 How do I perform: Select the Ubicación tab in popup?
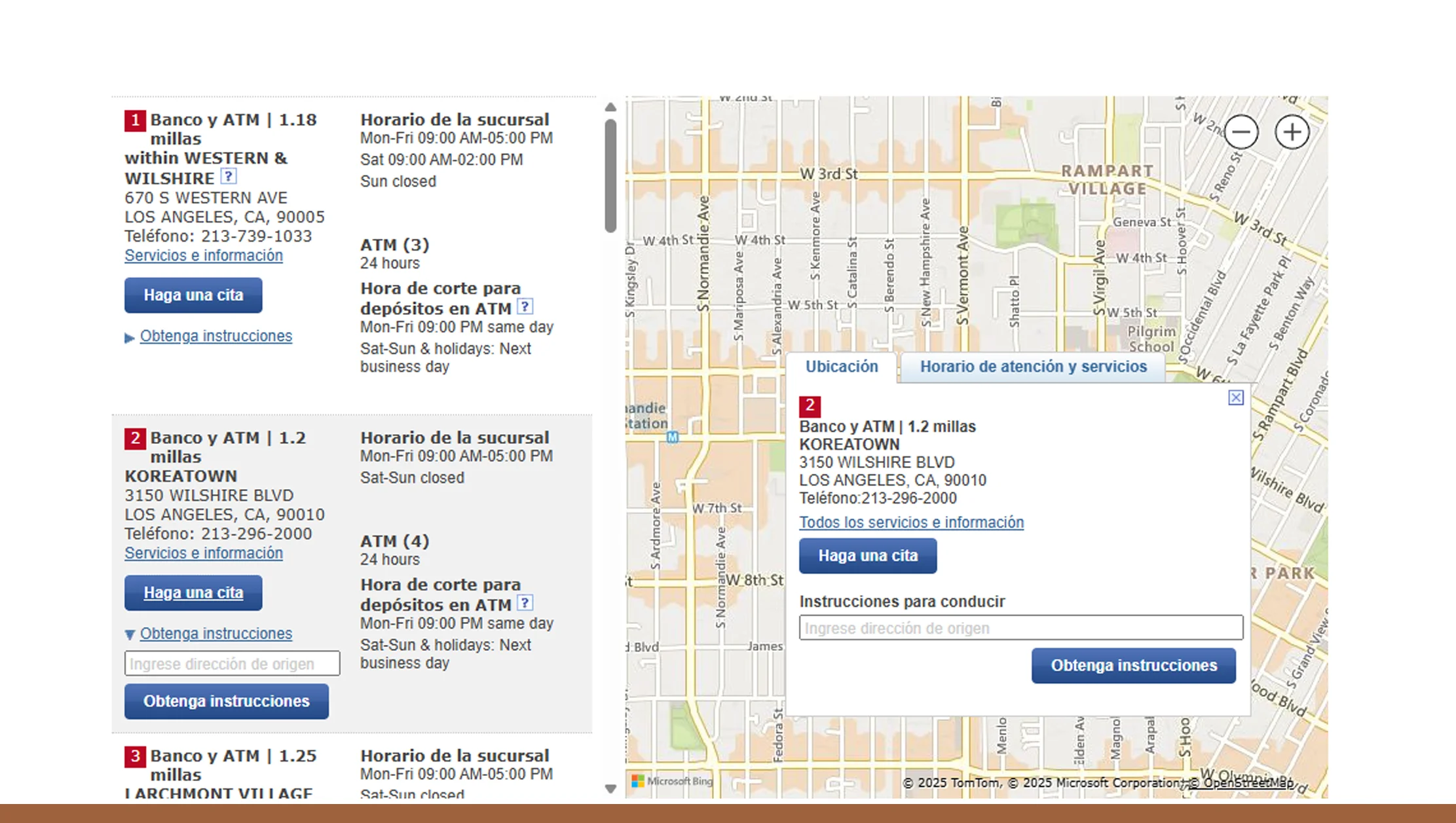pyautogui.click(x=841, y=367)
